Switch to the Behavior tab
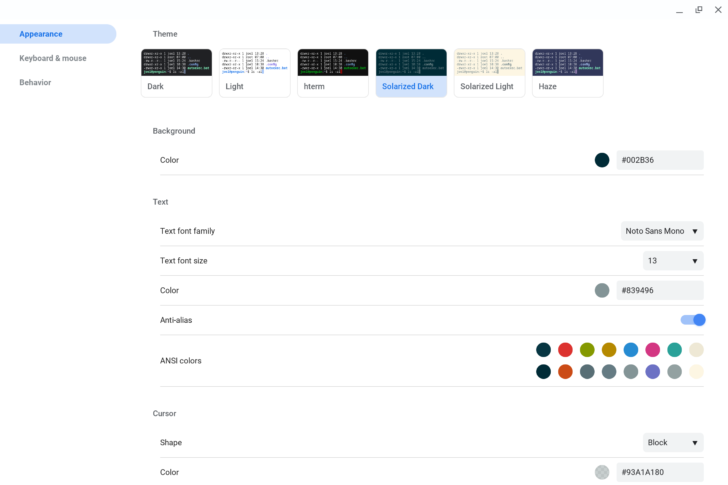Screen dimensions: 728x485 tap(35, 82)
